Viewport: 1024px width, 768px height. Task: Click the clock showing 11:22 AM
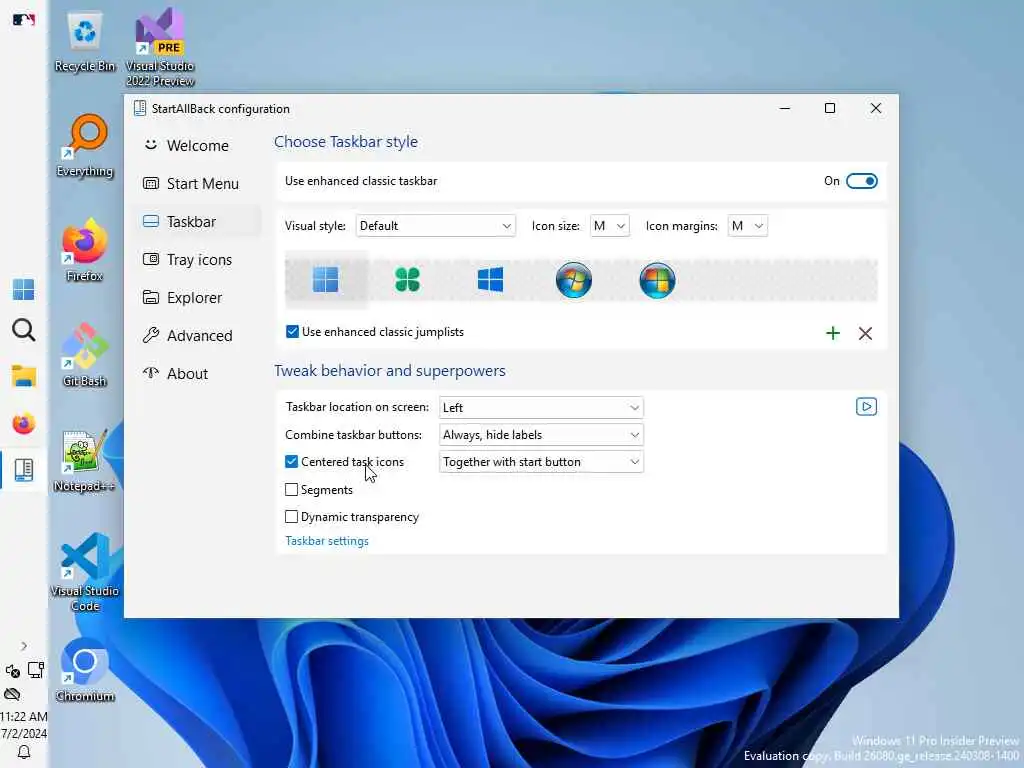(24, 716)
